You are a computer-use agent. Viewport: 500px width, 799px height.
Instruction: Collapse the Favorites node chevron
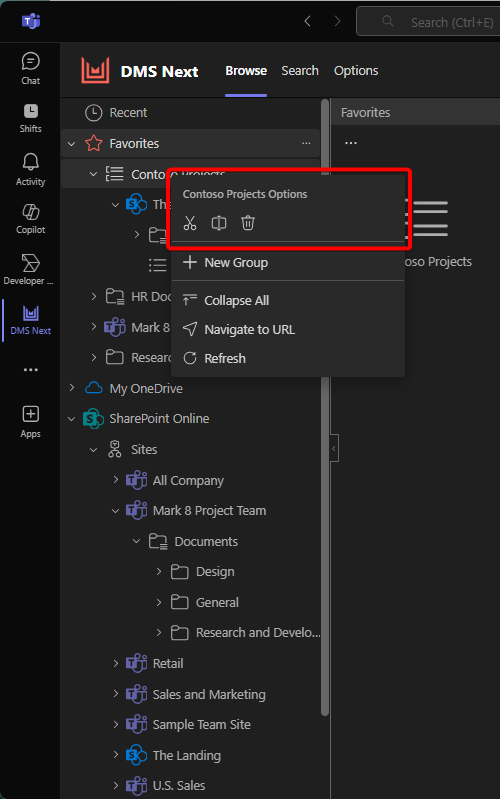tap(72, 144)
